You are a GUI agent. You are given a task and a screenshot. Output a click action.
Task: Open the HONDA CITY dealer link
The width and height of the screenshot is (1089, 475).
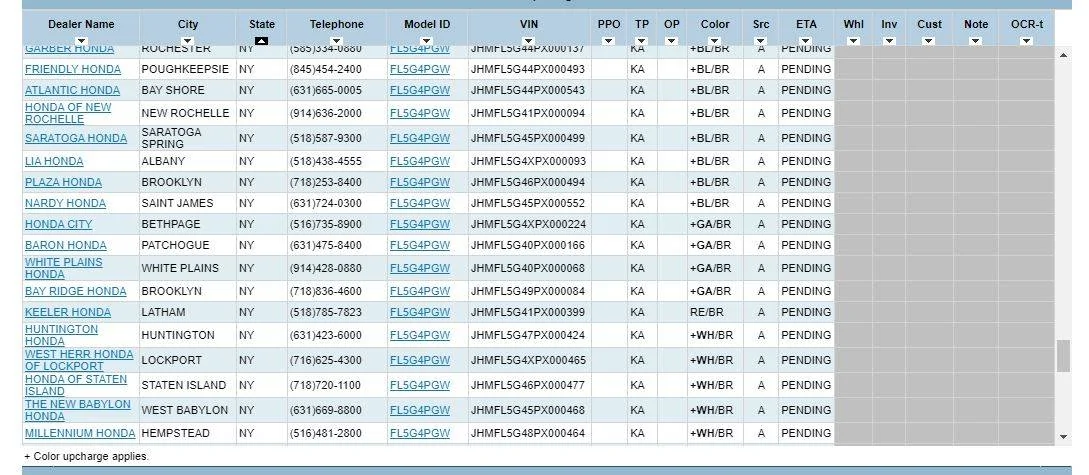coord(58,224)
